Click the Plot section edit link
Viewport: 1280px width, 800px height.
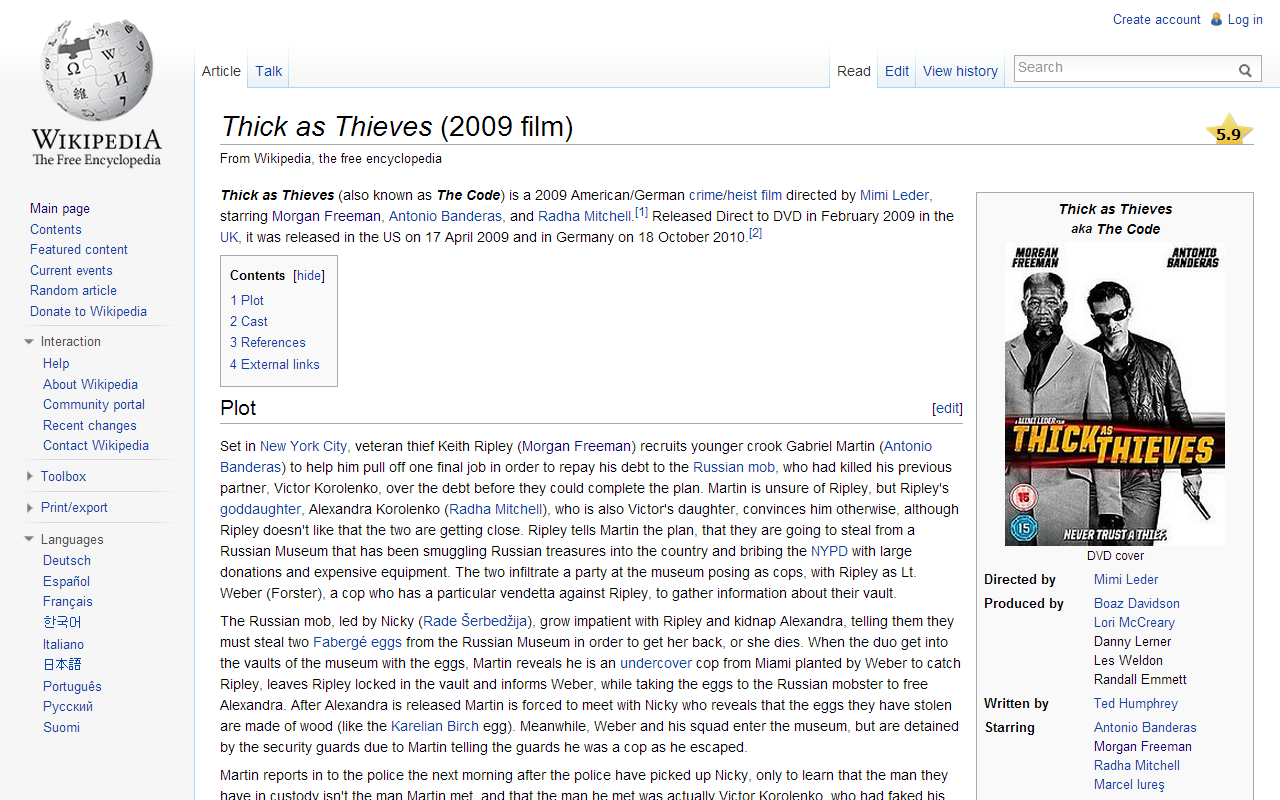click(947, 409)
